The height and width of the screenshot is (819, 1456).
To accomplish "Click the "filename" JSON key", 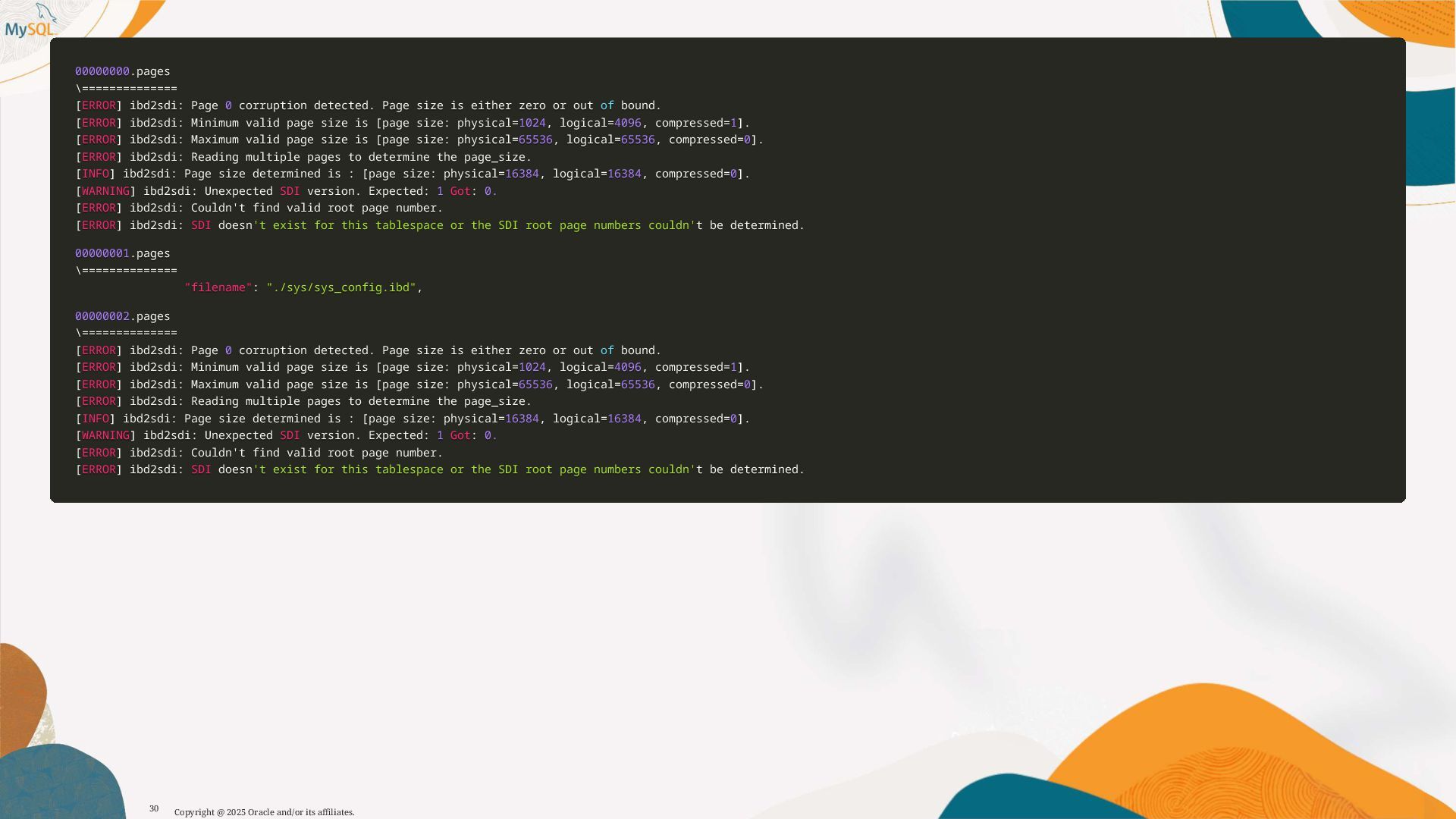I will pyautogui.click(x=218, y=287).
